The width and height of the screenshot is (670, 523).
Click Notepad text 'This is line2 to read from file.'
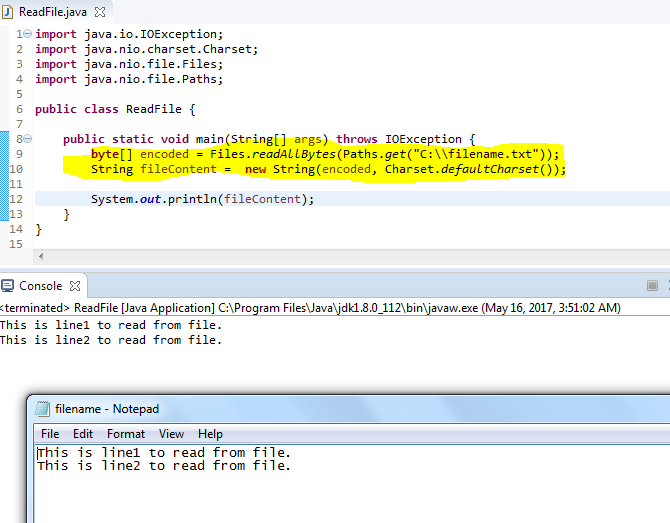[164, 465]
